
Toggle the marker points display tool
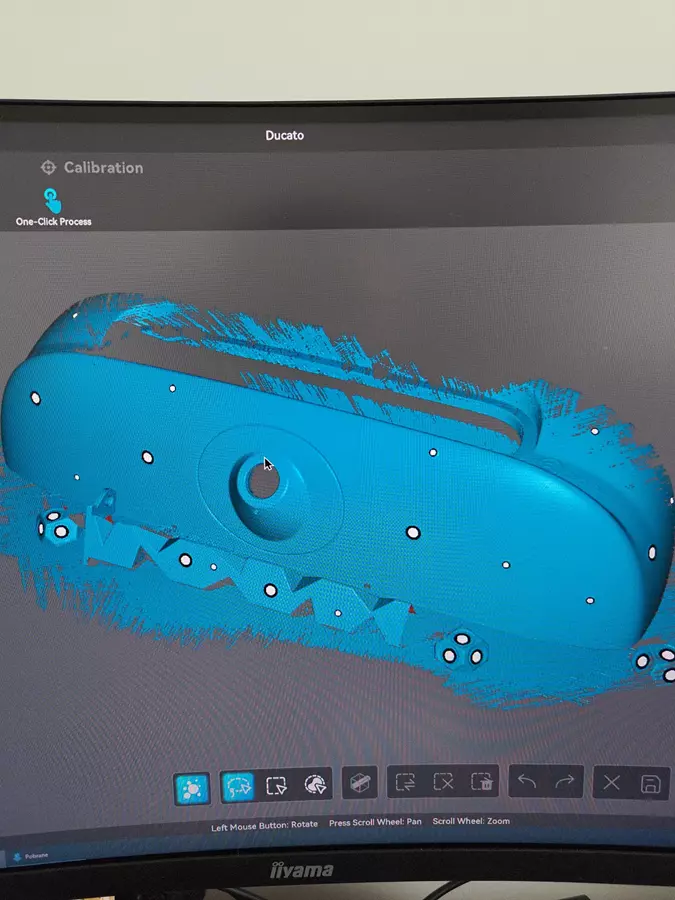(x=192, y=788)
